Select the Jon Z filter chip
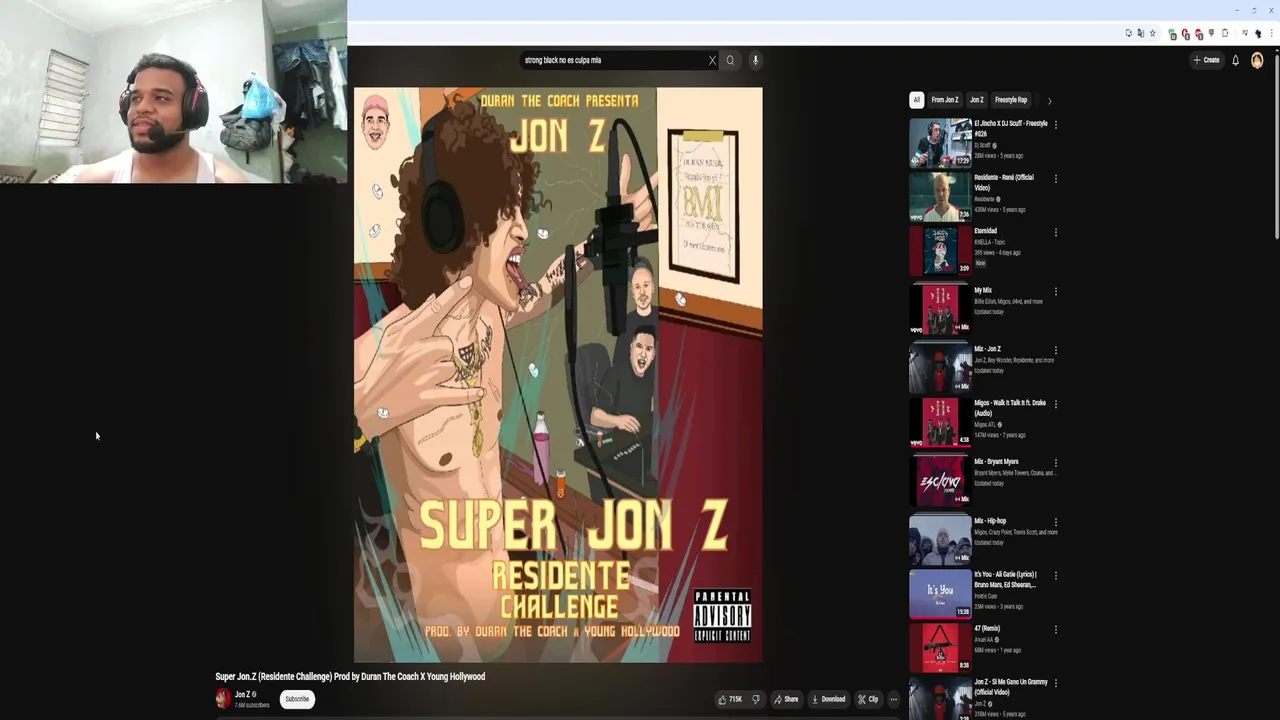The height and width of the screenshot is (720, 1280). pyautogui.click(x=977, y=100)
